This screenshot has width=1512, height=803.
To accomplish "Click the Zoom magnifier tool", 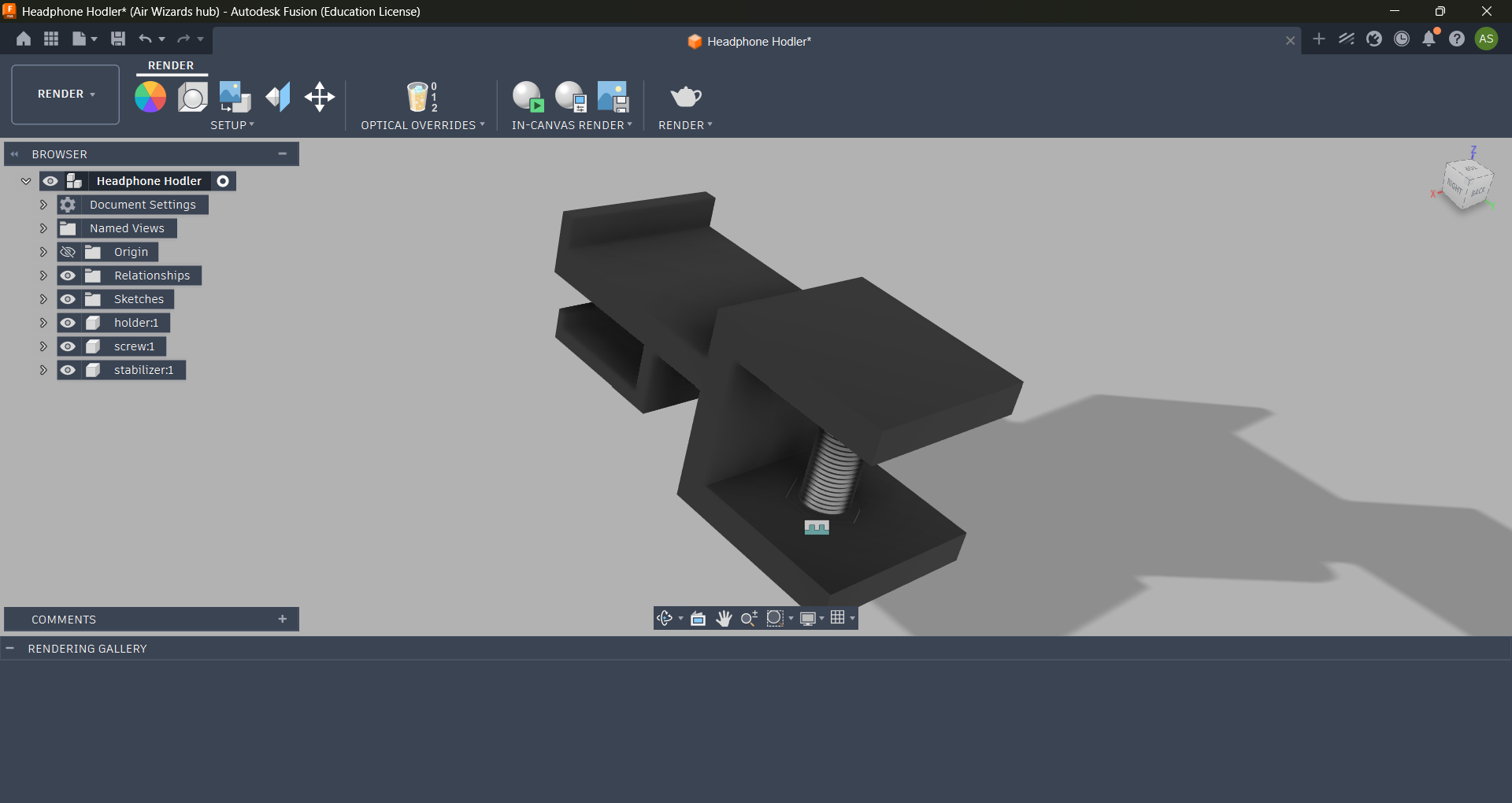I will [749, 618].
